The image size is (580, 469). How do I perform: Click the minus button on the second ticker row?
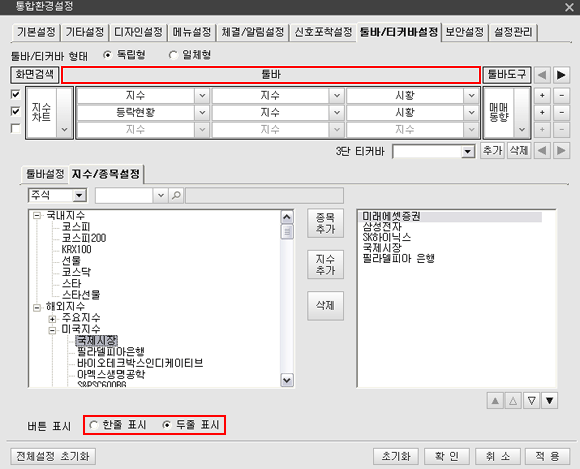pos(562,112)
